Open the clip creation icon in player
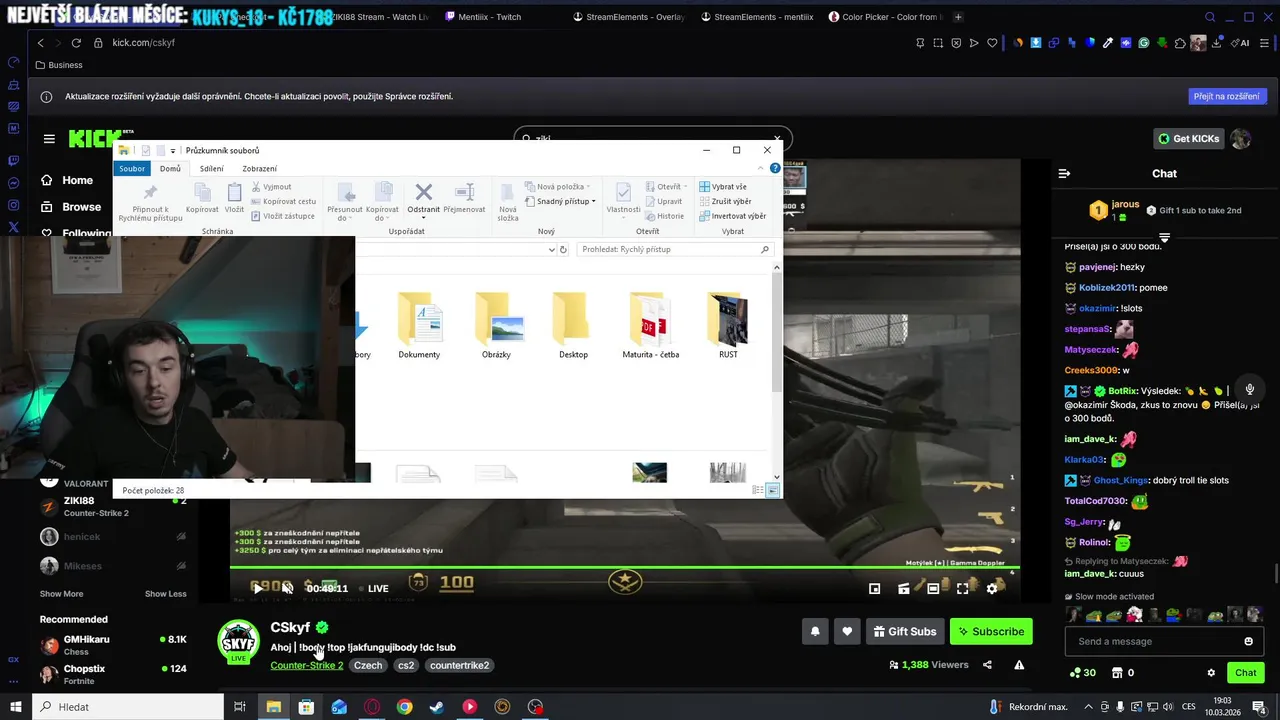Viewport: 1280px width, 720px height. pyautogui.click(x=903, y=588)
